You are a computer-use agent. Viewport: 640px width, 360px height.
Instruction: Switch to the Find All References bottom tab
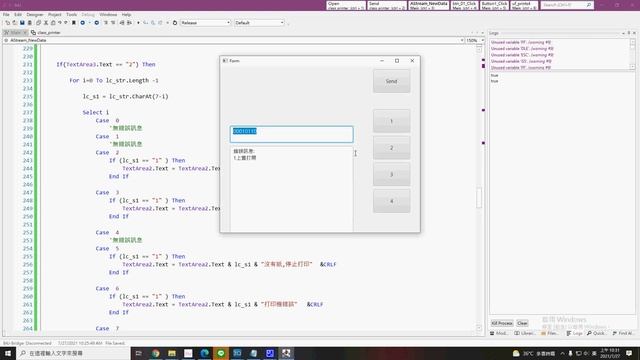[623, 333]
